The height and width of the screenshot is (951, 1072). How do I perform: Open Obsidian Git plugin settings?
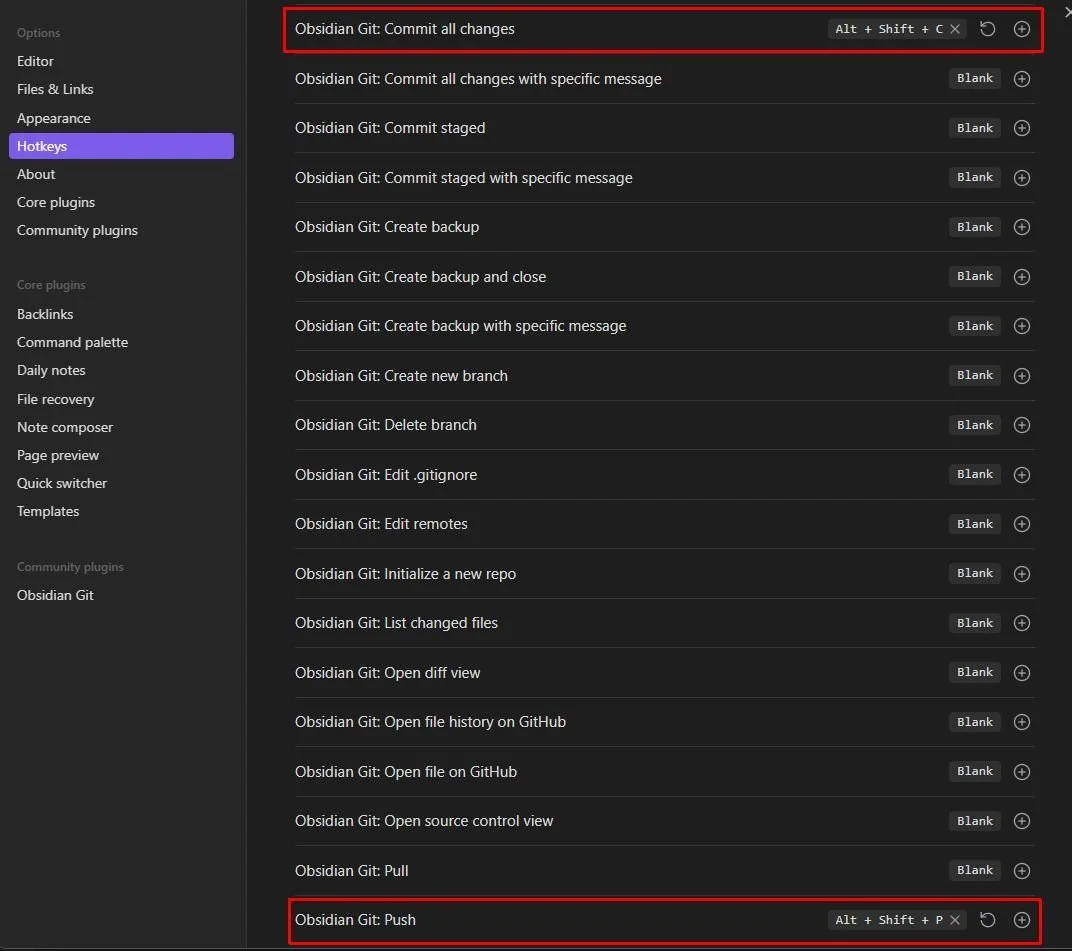point(55,595)
